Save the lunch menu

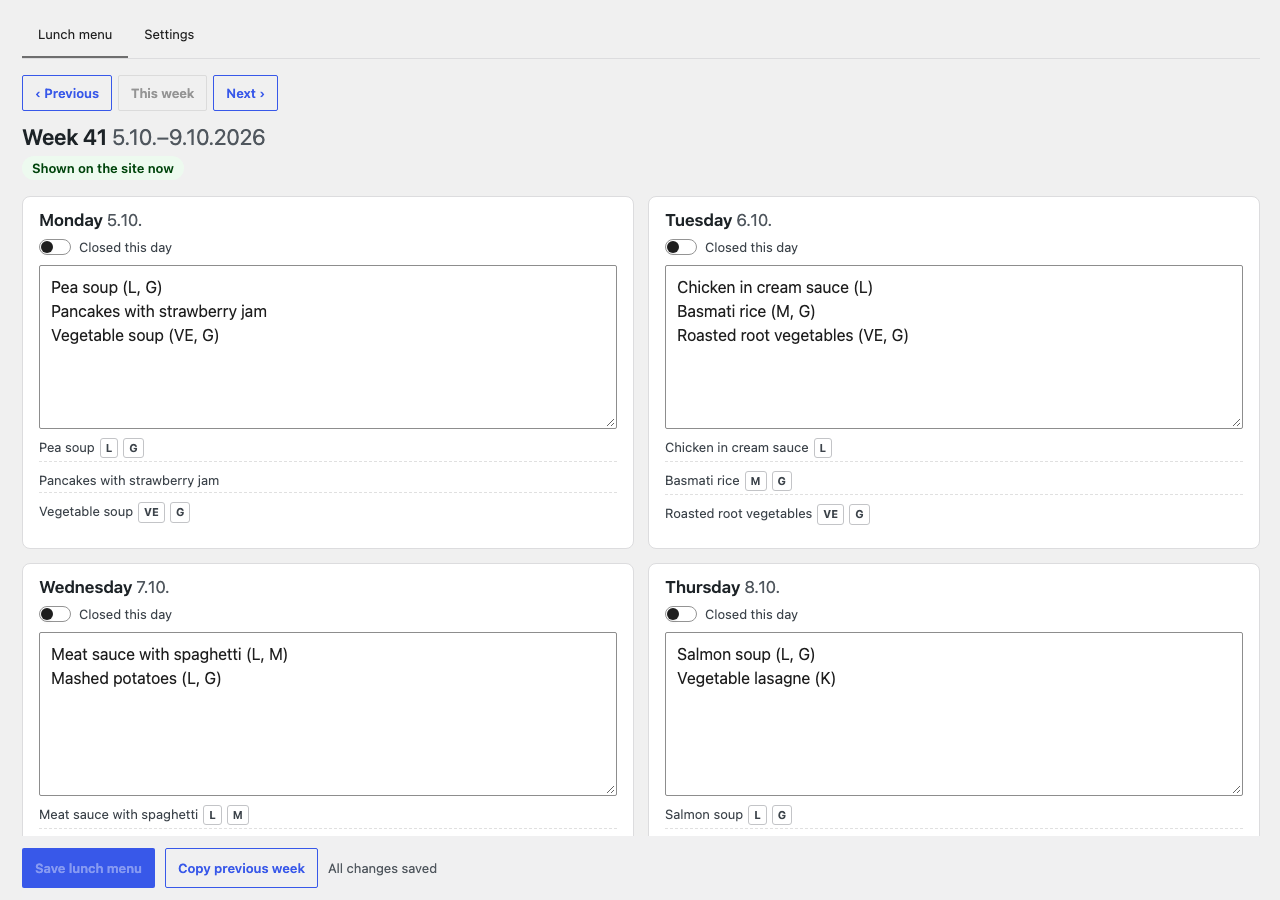point(88,868)
